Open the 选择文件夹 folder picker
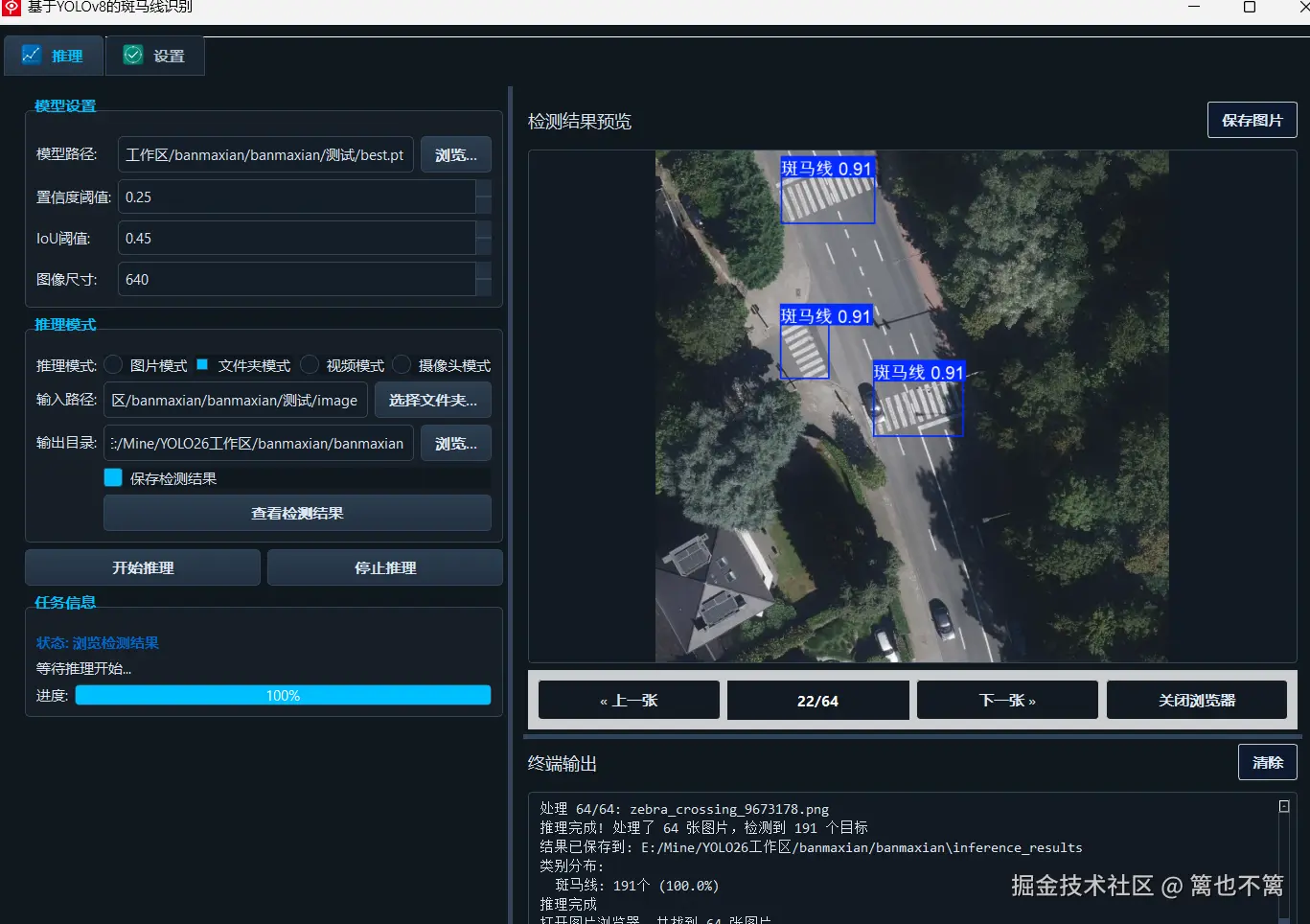This screenshot has width=1310, height=924. click(432, 400)
